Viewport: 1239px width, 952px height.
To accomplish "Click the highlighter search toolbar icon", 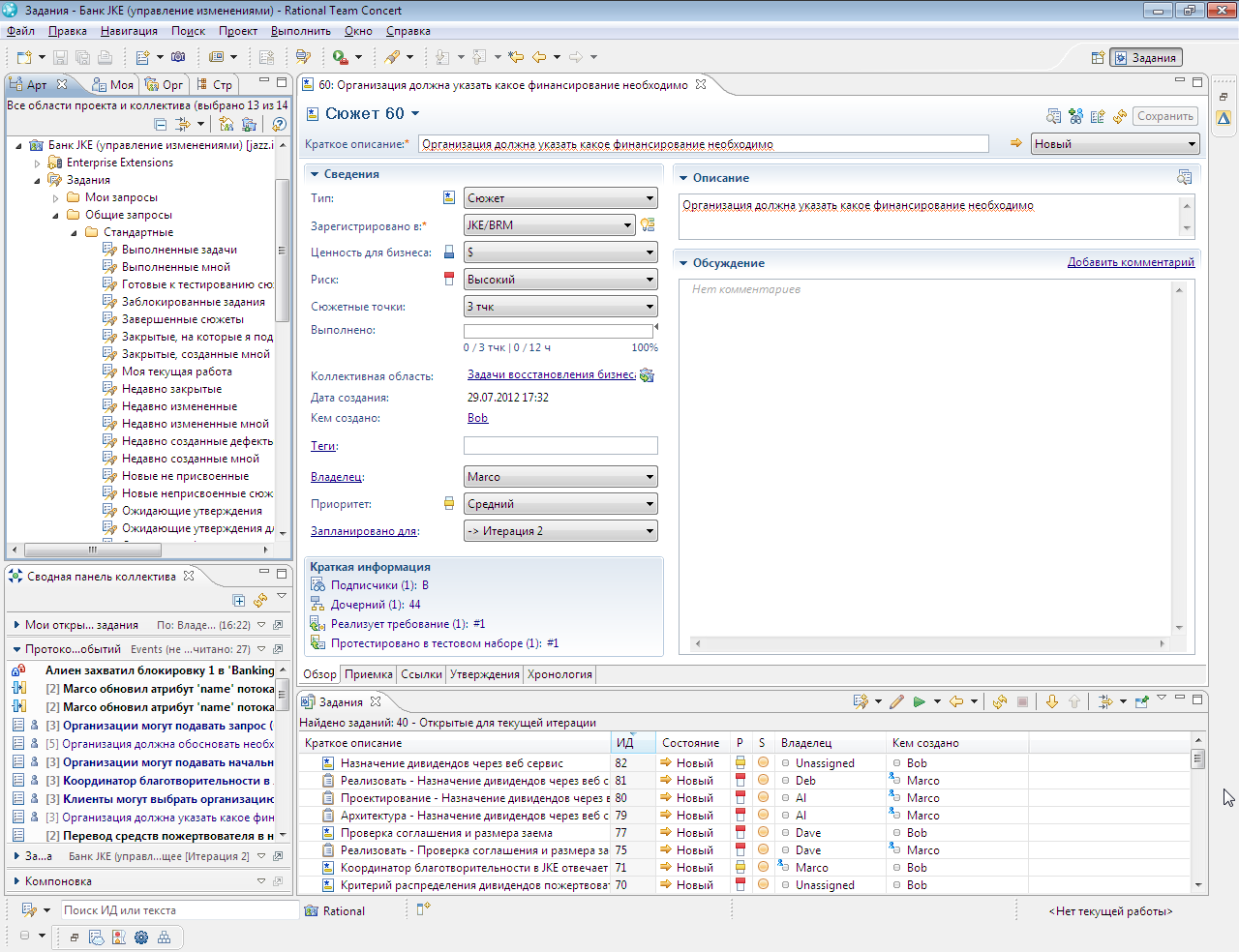I will 392,57.
